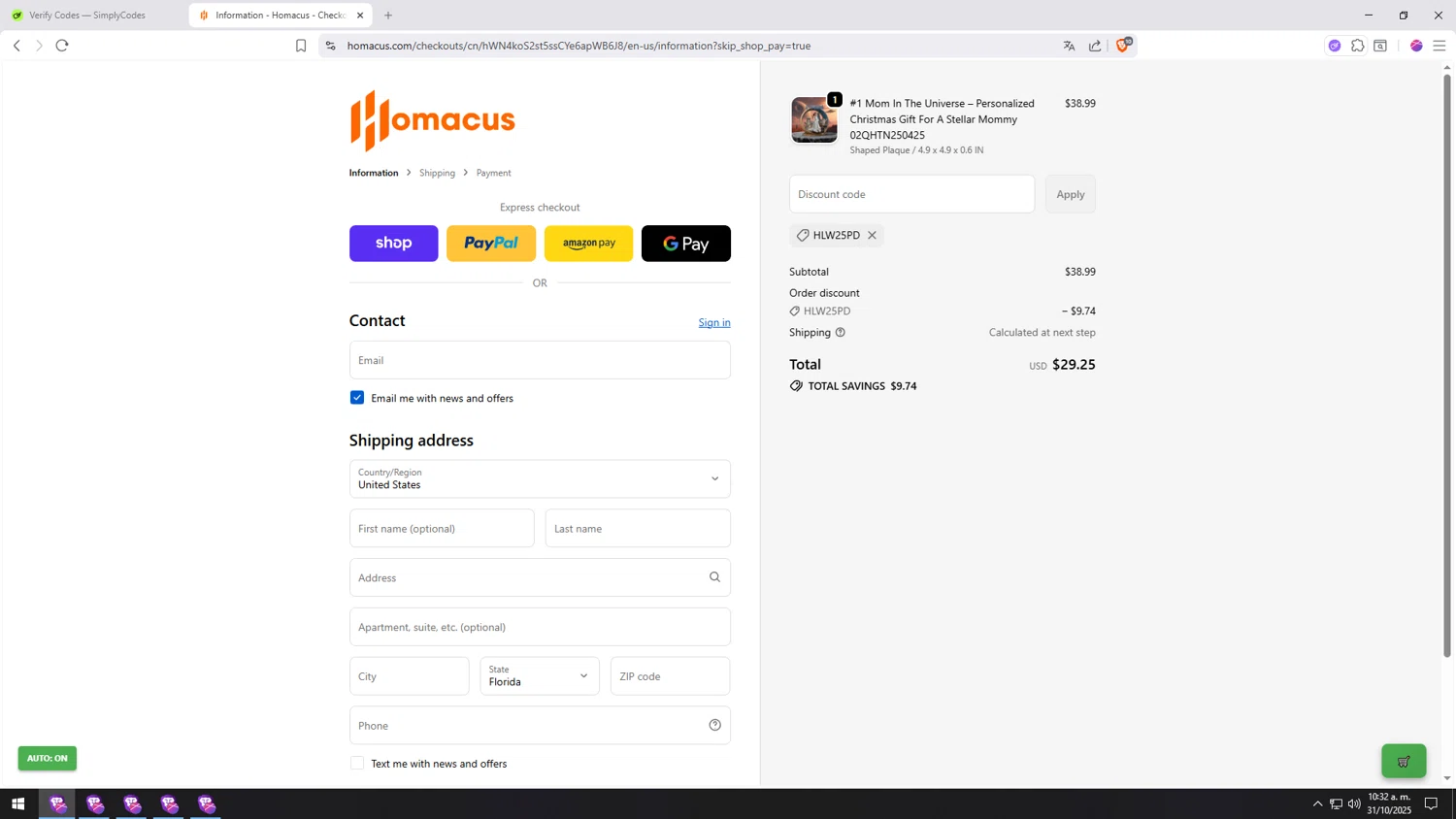
Task: Click the Sign in link
Action: point(714,322)
